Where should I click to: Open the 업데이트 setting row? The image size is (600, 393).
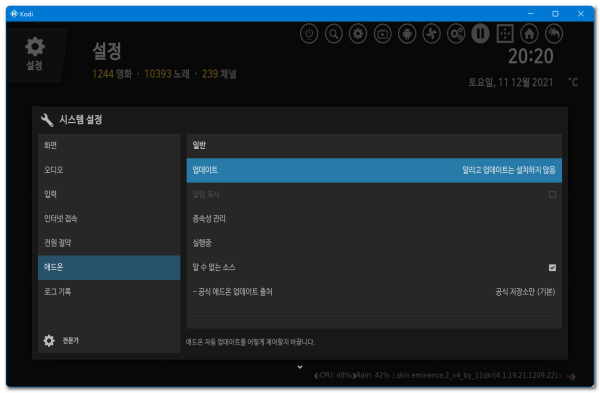(x=374, y=170)
